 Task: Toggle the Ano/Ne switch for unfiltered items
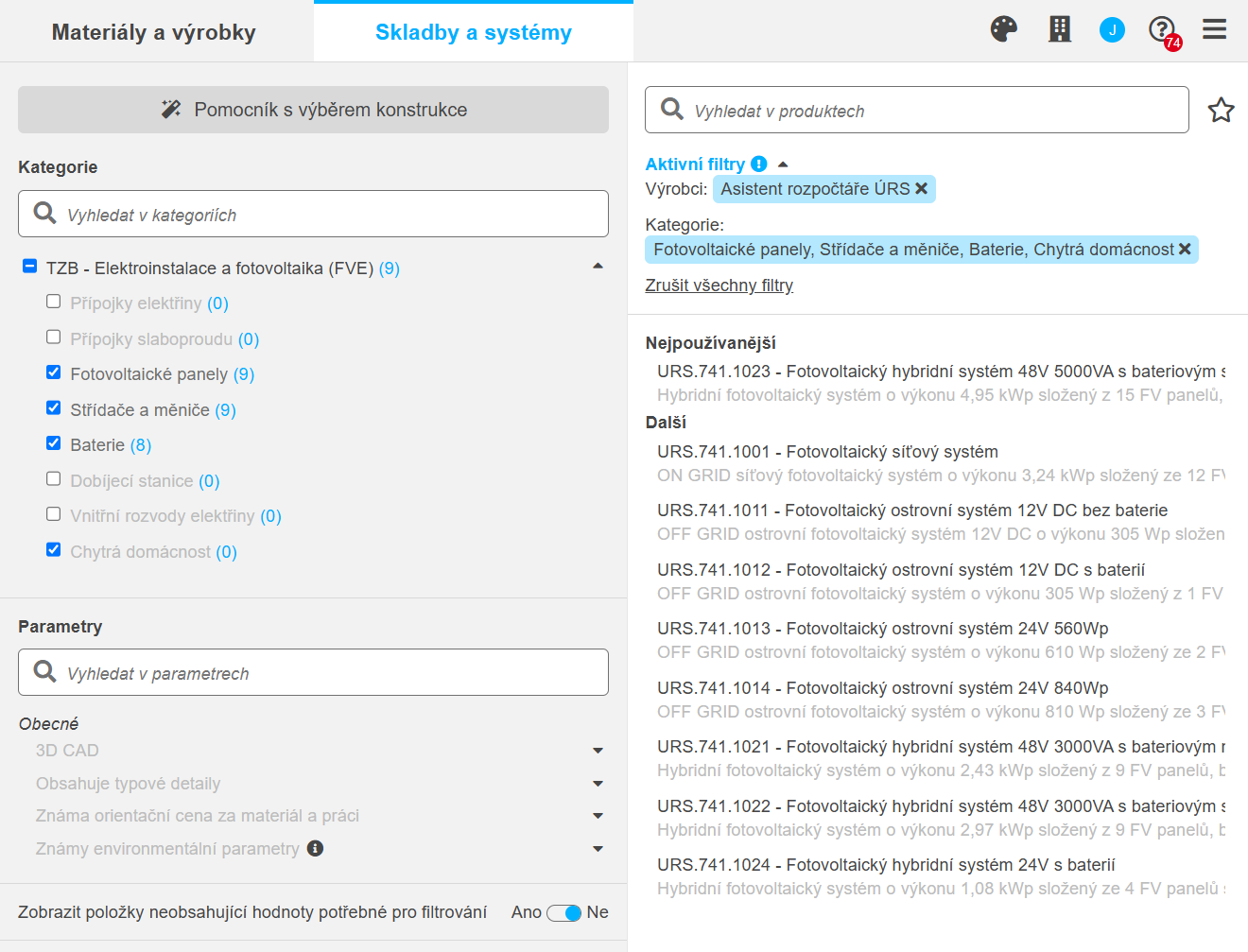[563, 912]
